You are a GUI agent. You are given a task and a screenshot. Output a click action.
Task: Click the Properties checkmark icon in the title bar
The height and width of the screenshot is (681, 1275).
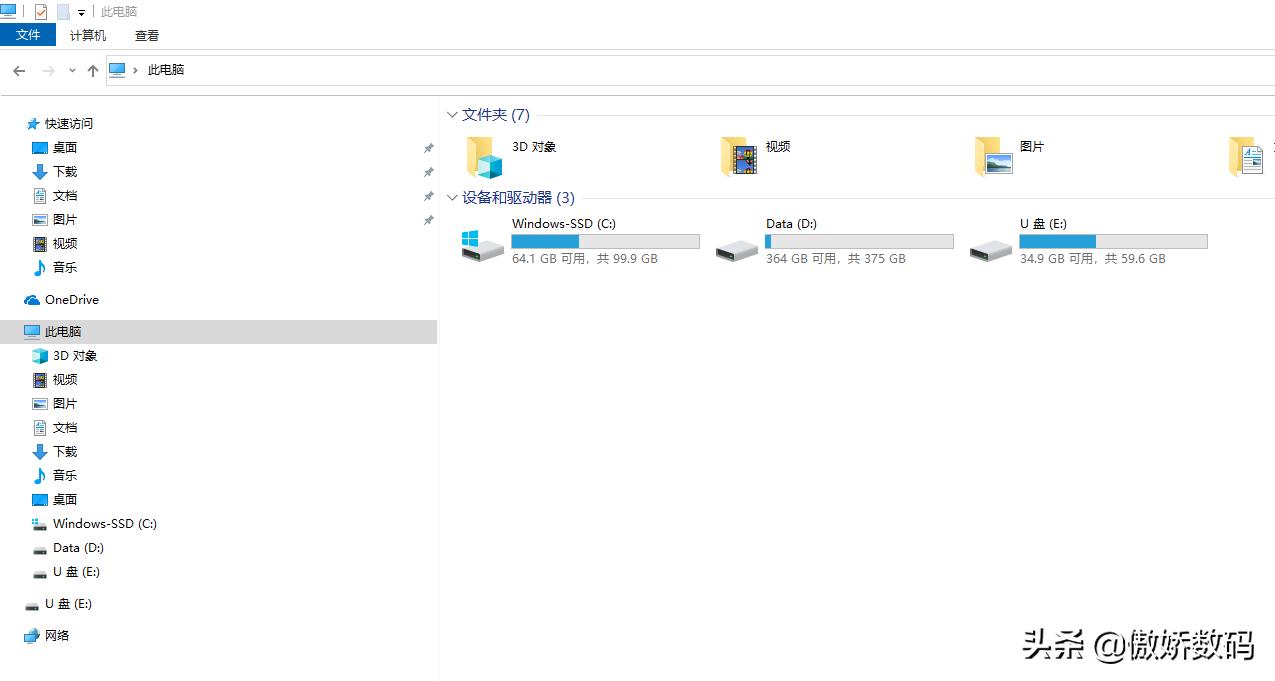(x=41, y=12)
